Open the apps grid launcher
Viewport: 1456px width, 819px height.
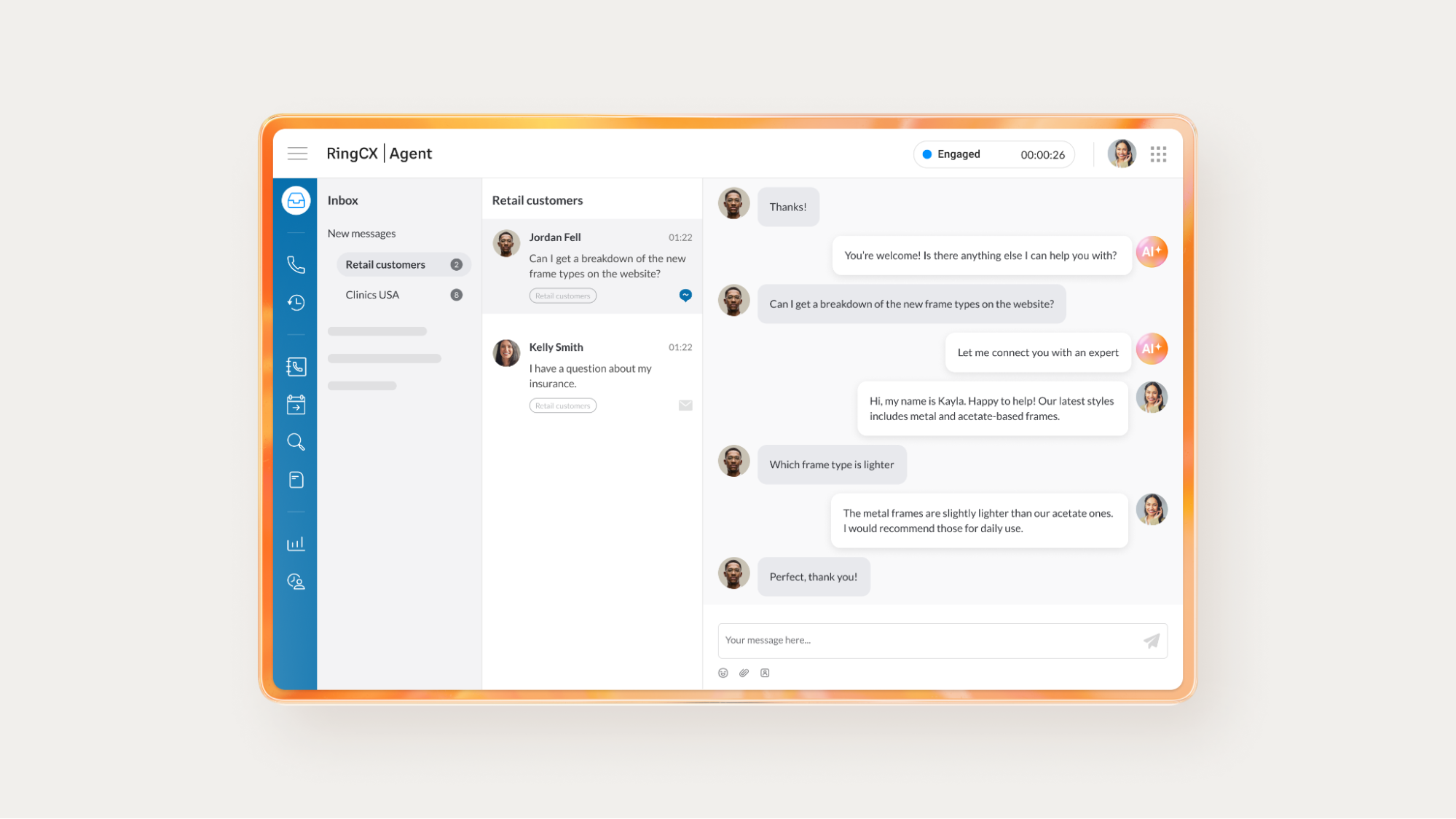click(x=1158, y=154)
